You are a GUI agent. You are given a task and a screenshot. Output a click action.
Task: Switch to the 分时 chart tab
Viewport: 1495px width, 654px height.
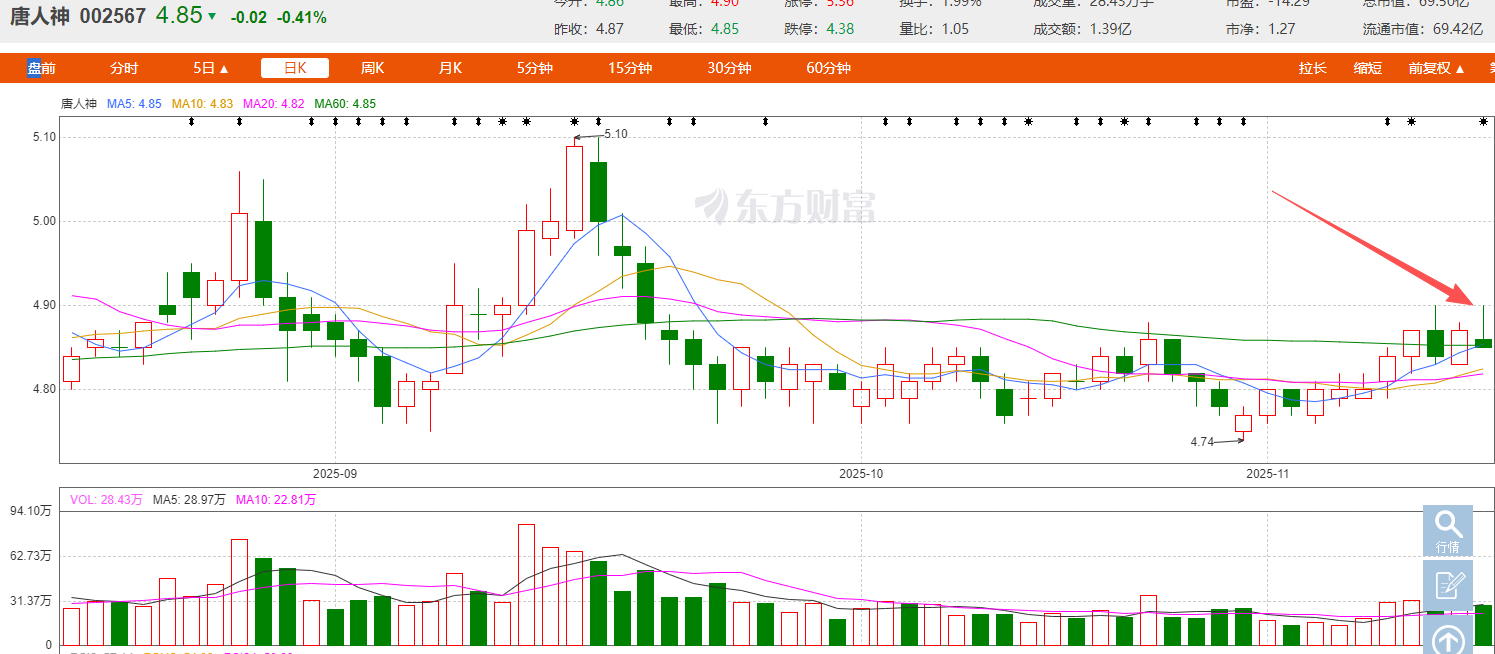click(124, 68)
